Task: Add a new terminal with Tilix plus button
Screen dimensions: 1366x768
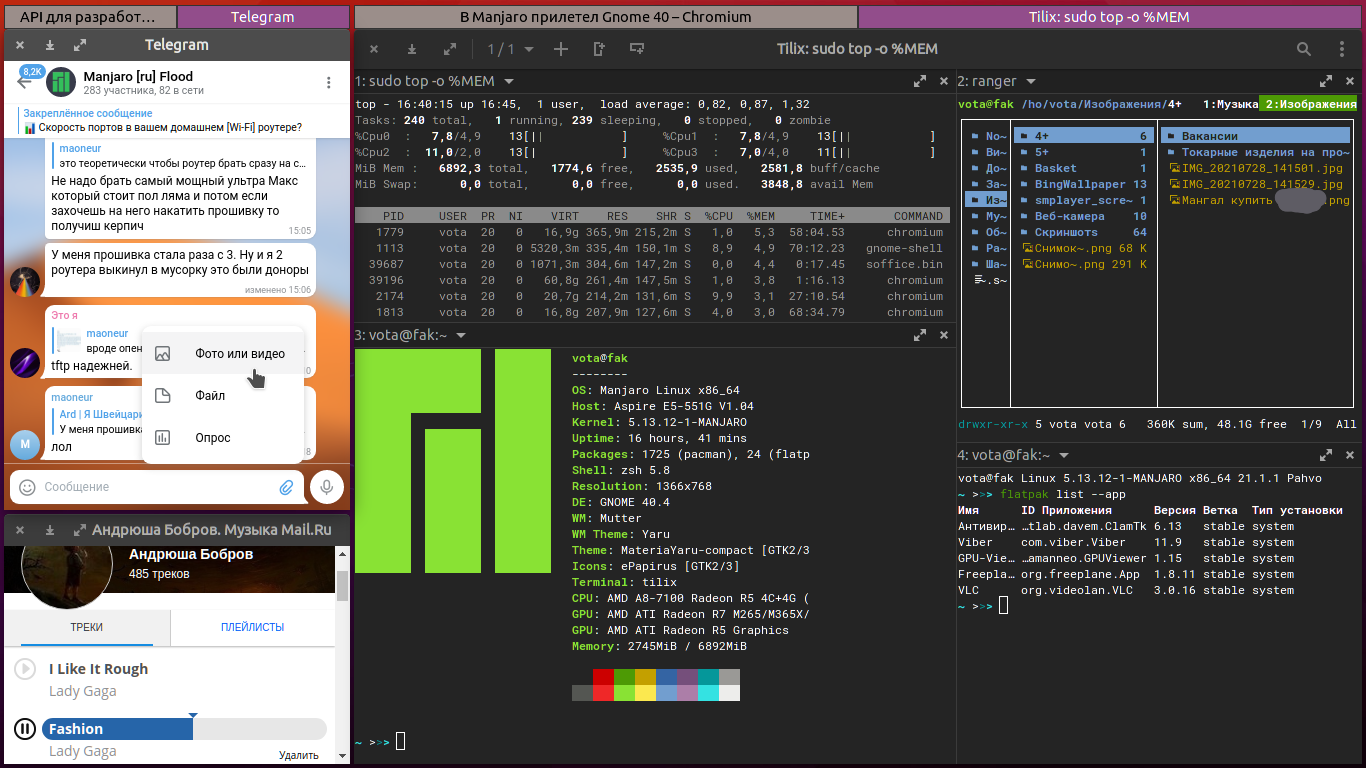Action: coord(561,49)
